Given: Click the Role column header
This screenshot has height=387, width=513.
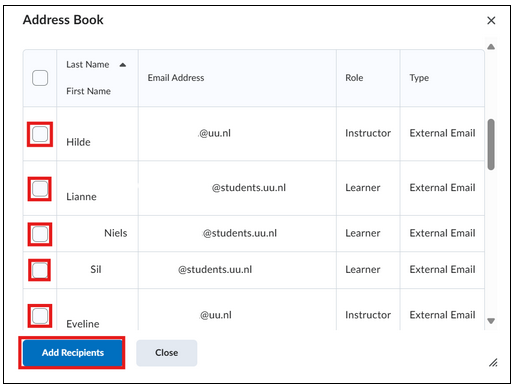Looking at the screenshot, I should coord(354,78).
